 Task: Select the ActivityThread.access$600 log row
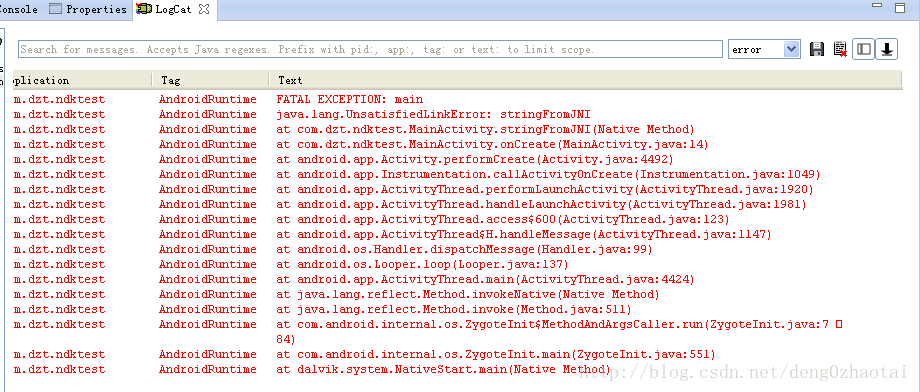458,219
